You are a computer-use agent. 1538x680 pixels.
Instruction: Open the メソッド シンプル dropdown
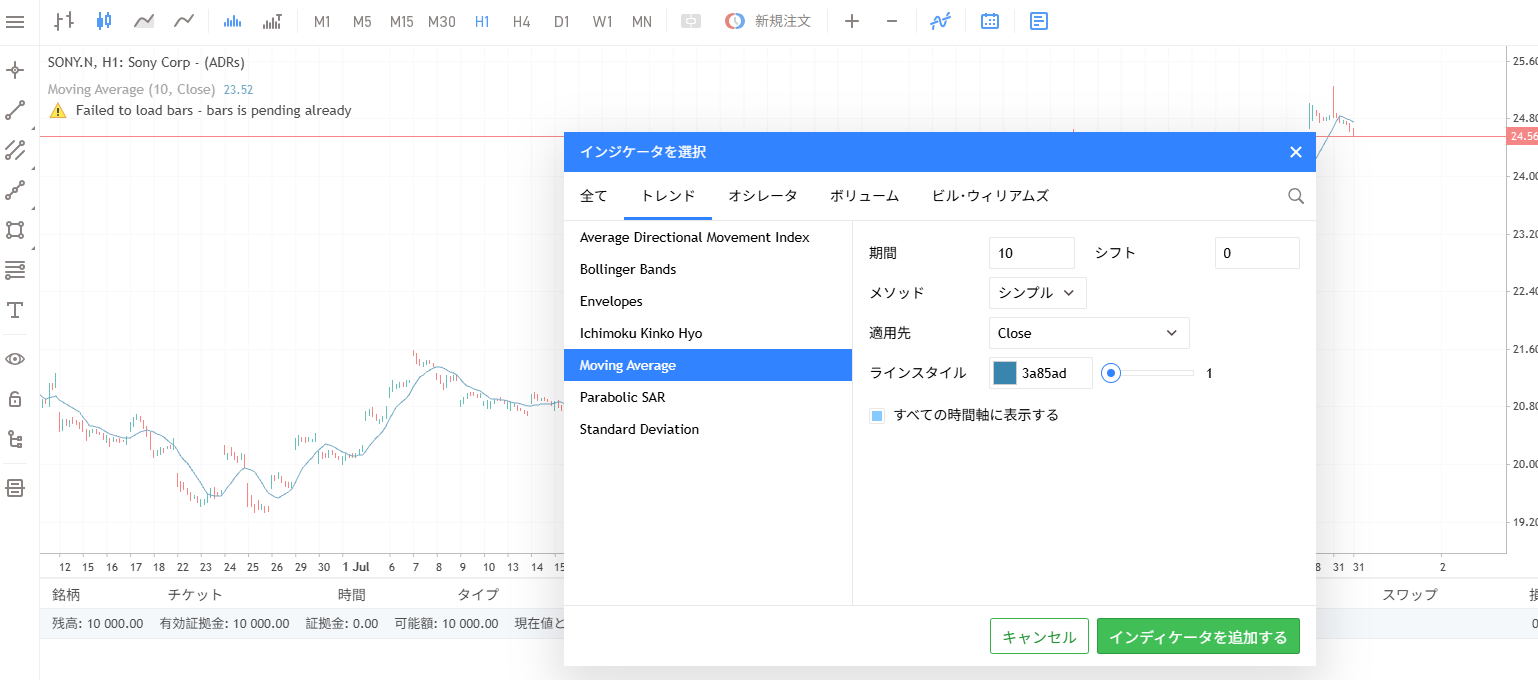1037,293
